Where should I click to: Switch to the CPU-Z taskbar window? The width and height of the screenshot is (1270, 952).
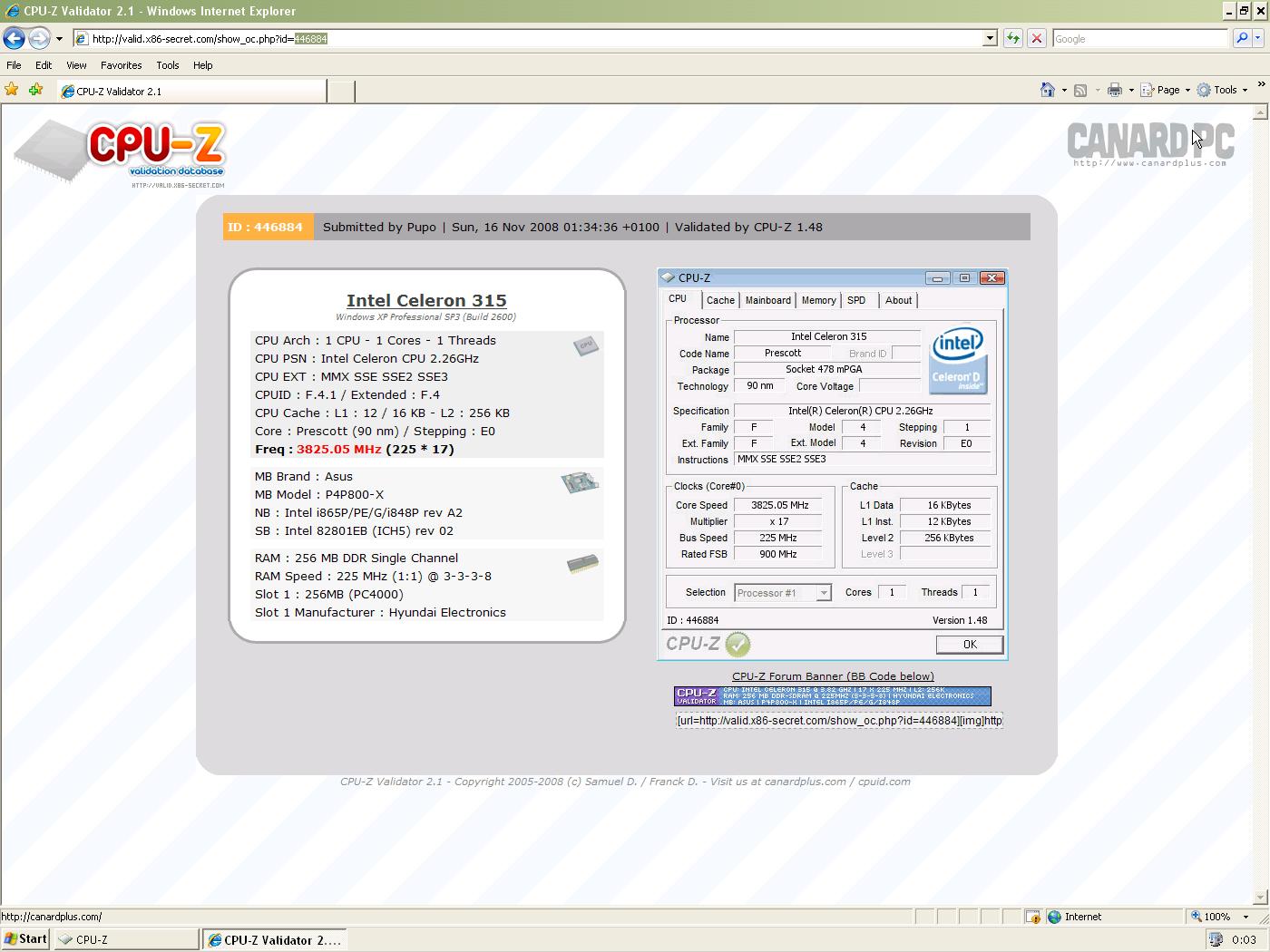pyautogui.click(x=126, y=940)
